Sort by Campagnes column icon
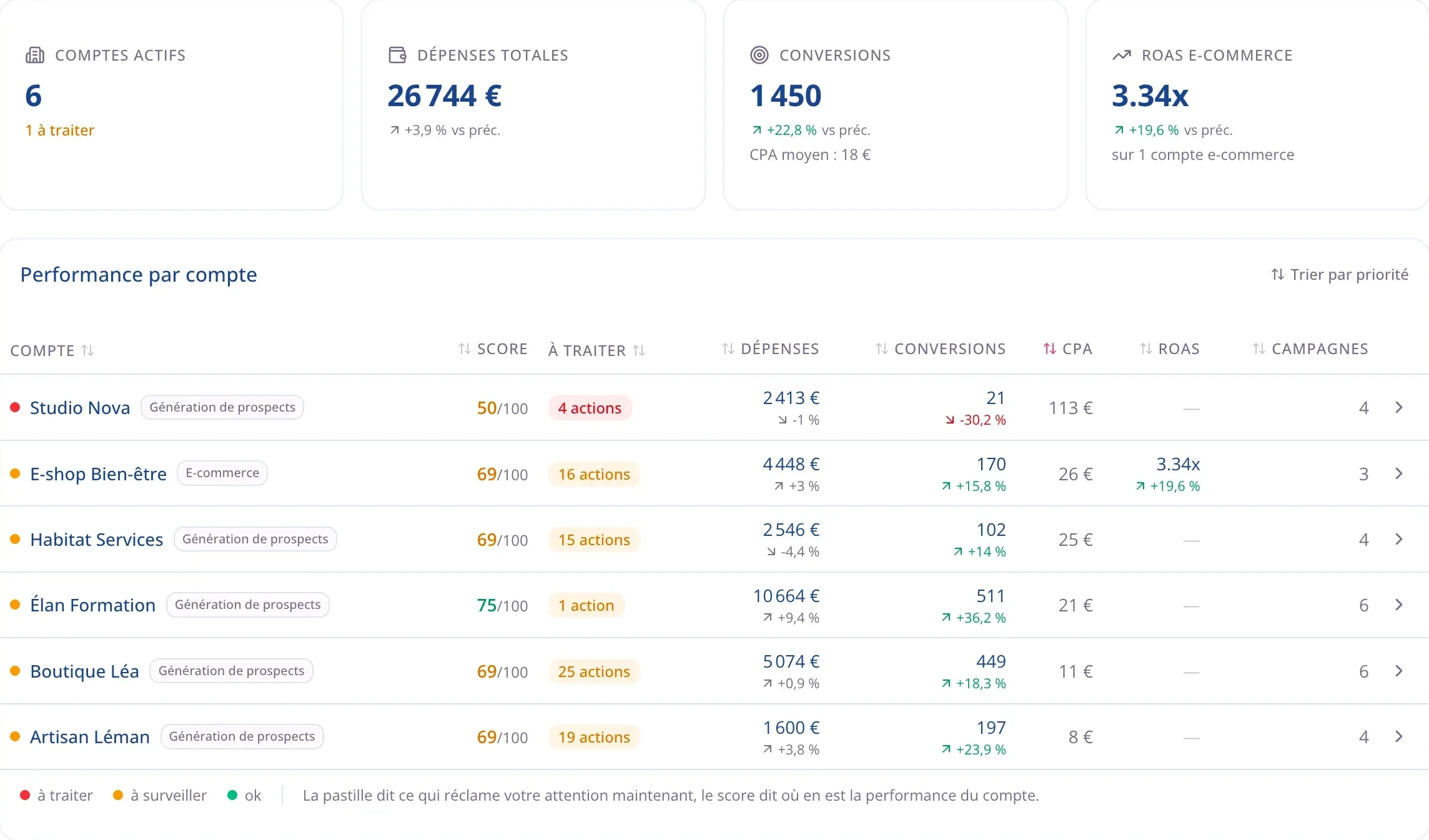This screenshot has width=1429, height=840. point(1259,348)
